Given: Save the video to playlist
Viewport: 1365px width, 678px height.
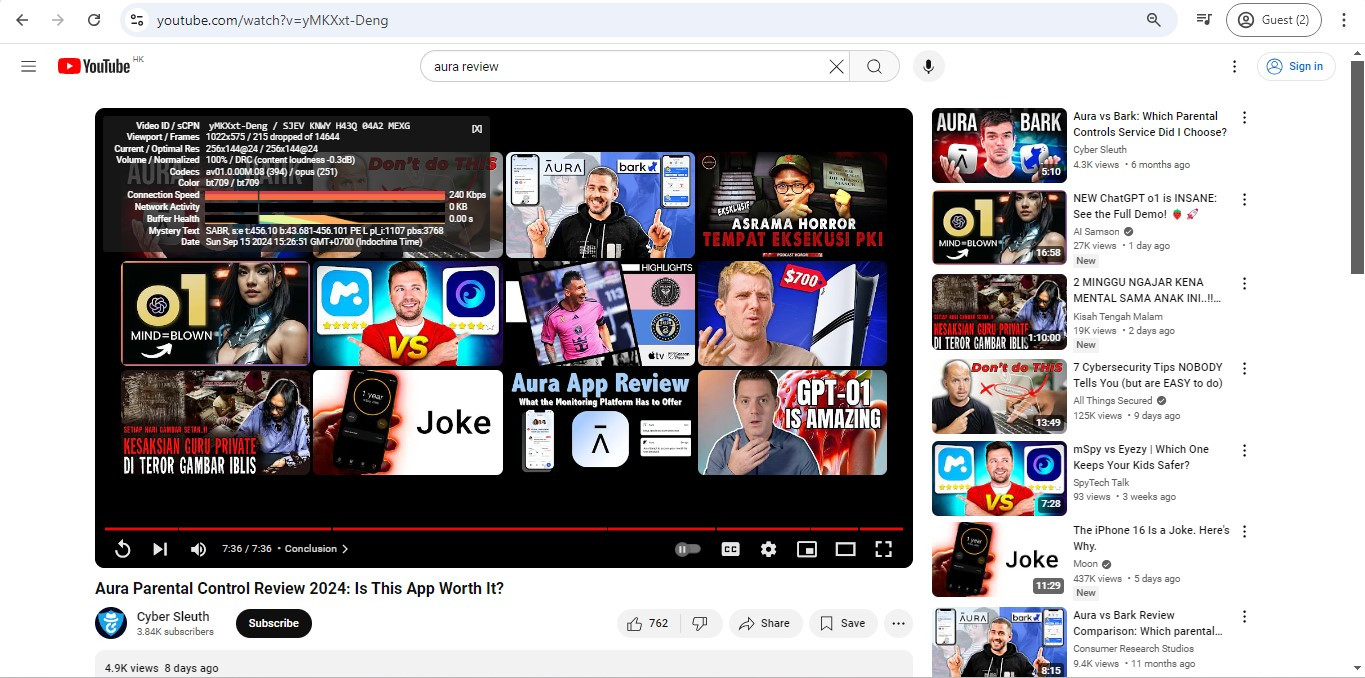Looking at the screenshot, I should 843,623.
